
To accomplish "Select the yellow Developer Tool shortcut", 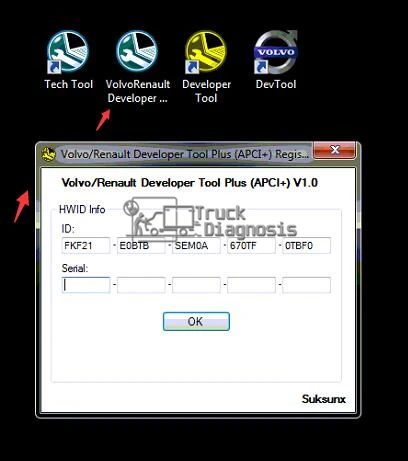I will pyautogui.click(x=206, y=67).
